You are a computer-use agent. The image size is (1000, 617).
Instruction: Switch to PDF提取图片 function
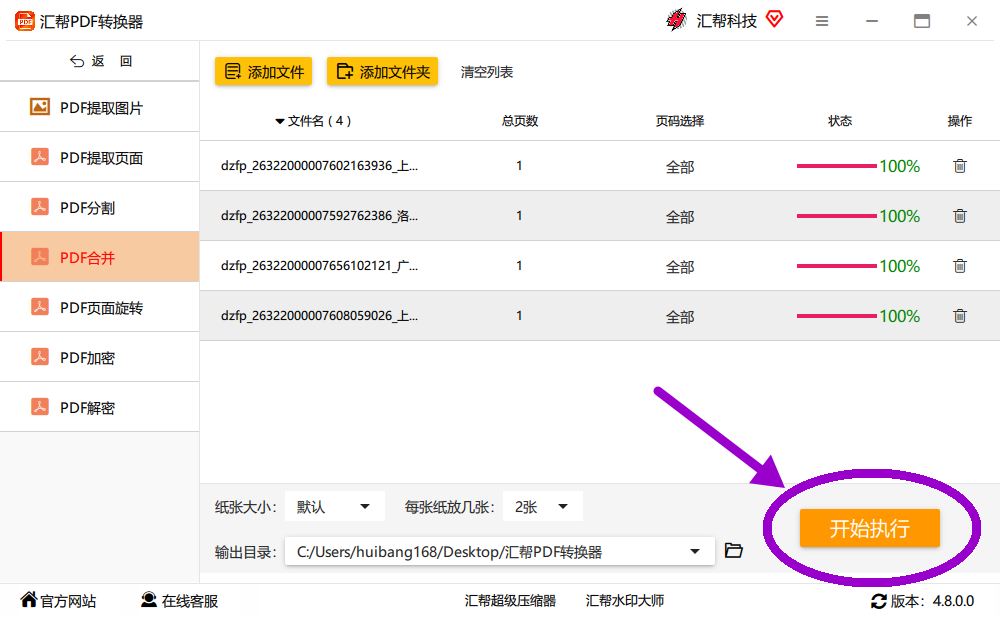pos(99,107)
